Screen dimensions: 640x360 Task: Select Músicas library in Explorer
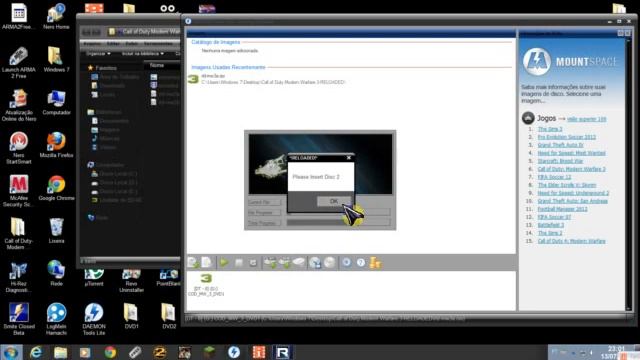[x=105, y=139]
